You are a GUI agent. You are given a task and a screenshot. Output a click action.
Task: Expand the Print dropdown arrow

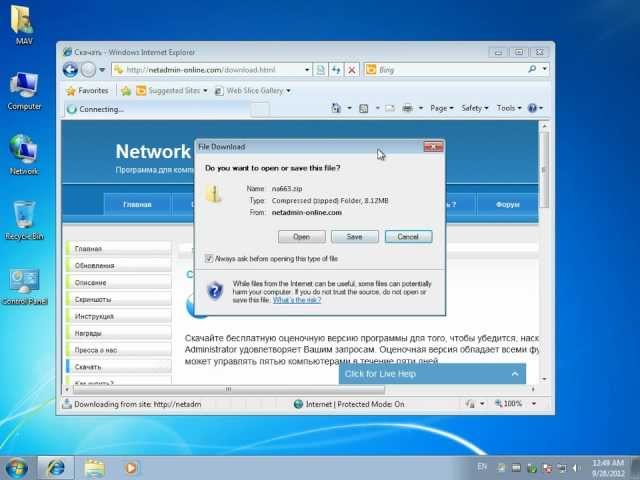coord(420,108)
